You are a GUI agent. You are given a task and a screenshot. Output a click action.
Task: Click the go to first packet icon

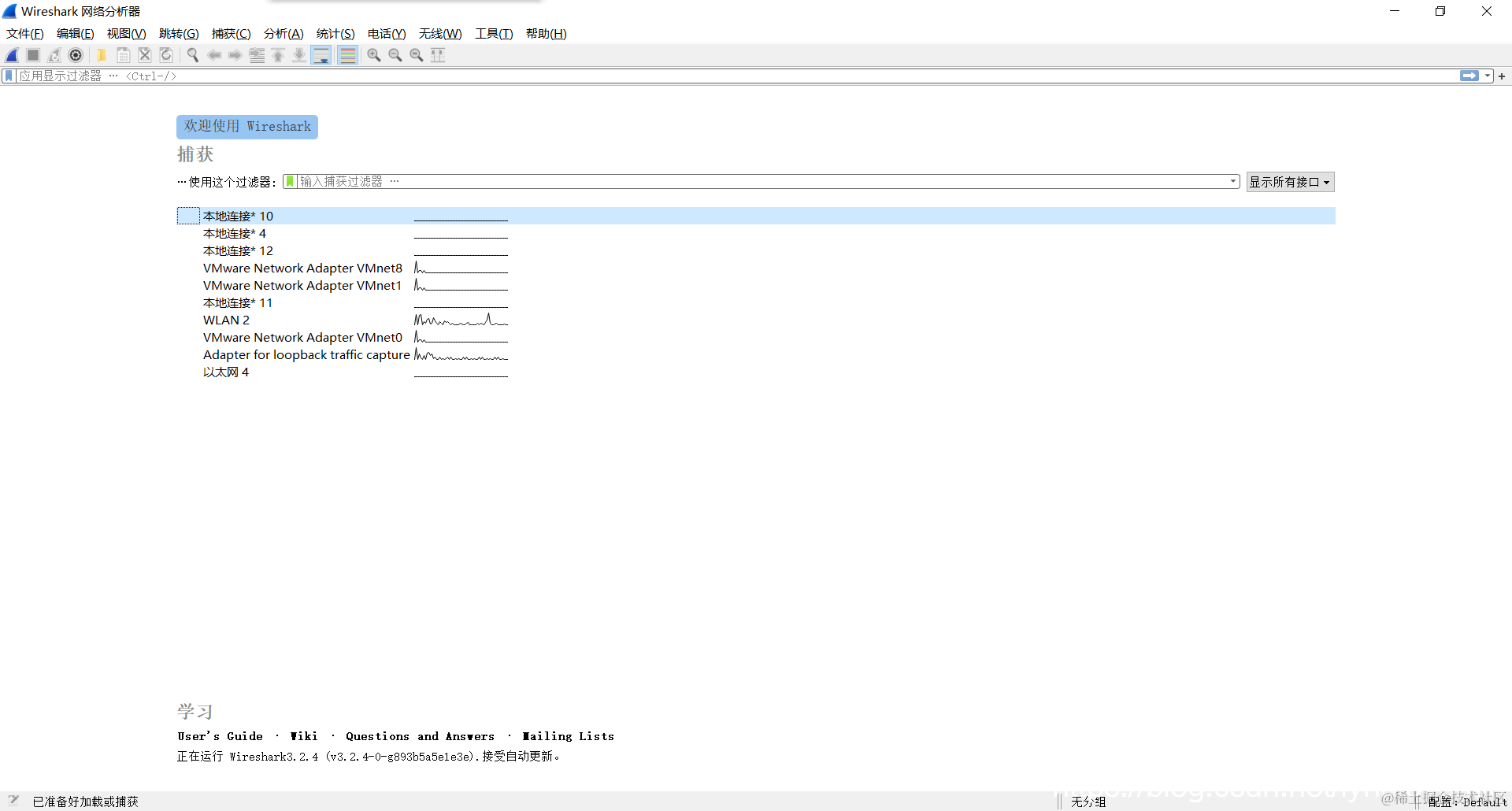click(x=278, y=55)
